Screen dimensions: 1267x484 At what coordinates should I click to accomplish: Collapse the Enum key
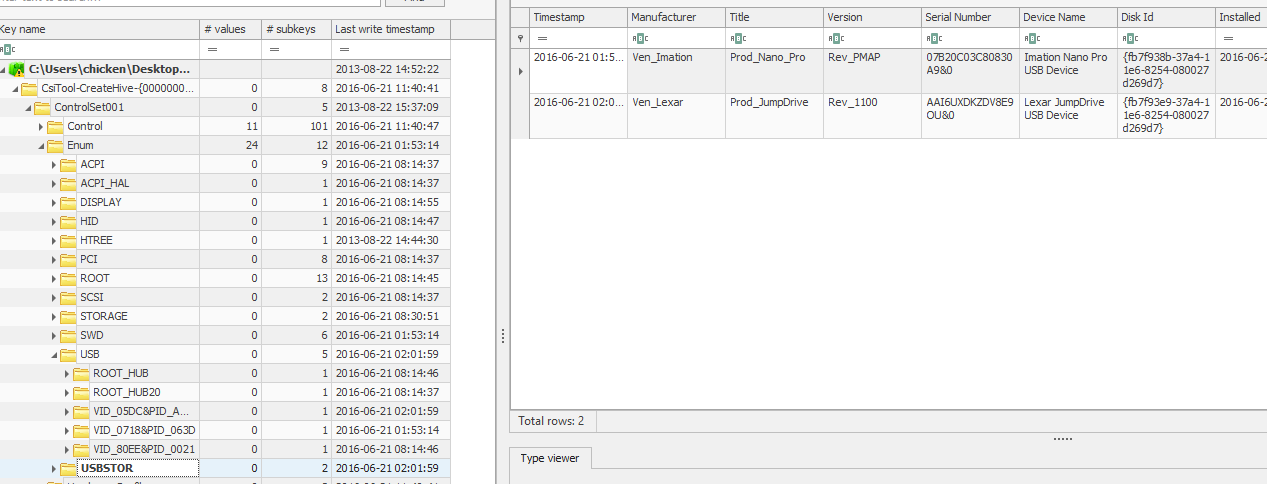point(42,146)
